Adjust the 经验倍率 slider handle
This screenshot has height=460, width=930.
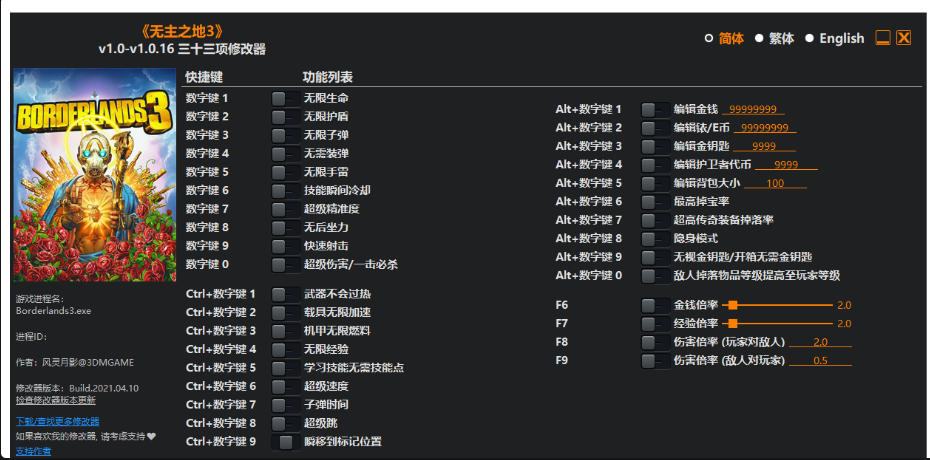pyautogui.click(x=732, y=324)
